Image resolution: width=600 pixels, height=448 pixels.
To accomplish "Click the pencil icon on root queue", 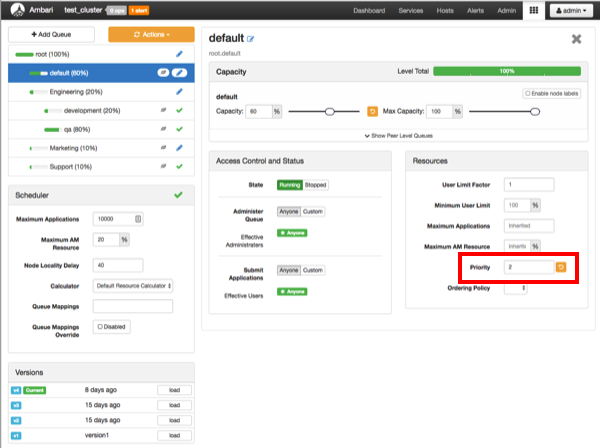I will click(x=179, y=54).
